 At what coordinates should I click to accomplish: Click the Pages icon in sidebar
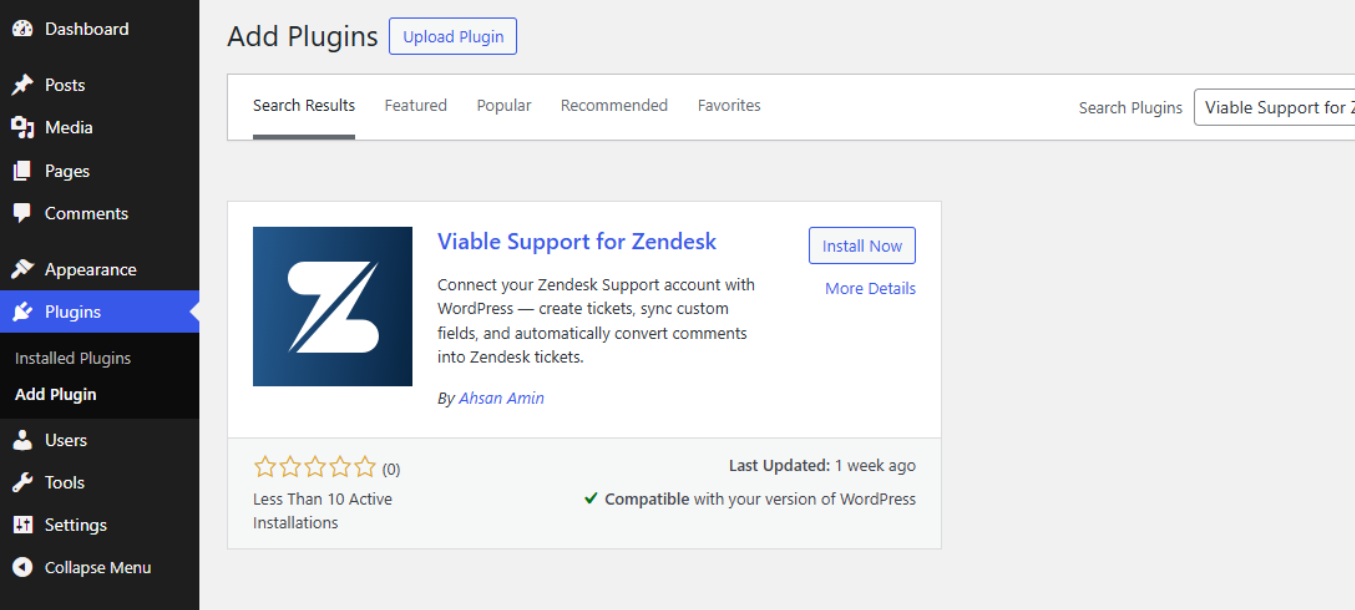[22, 171]
